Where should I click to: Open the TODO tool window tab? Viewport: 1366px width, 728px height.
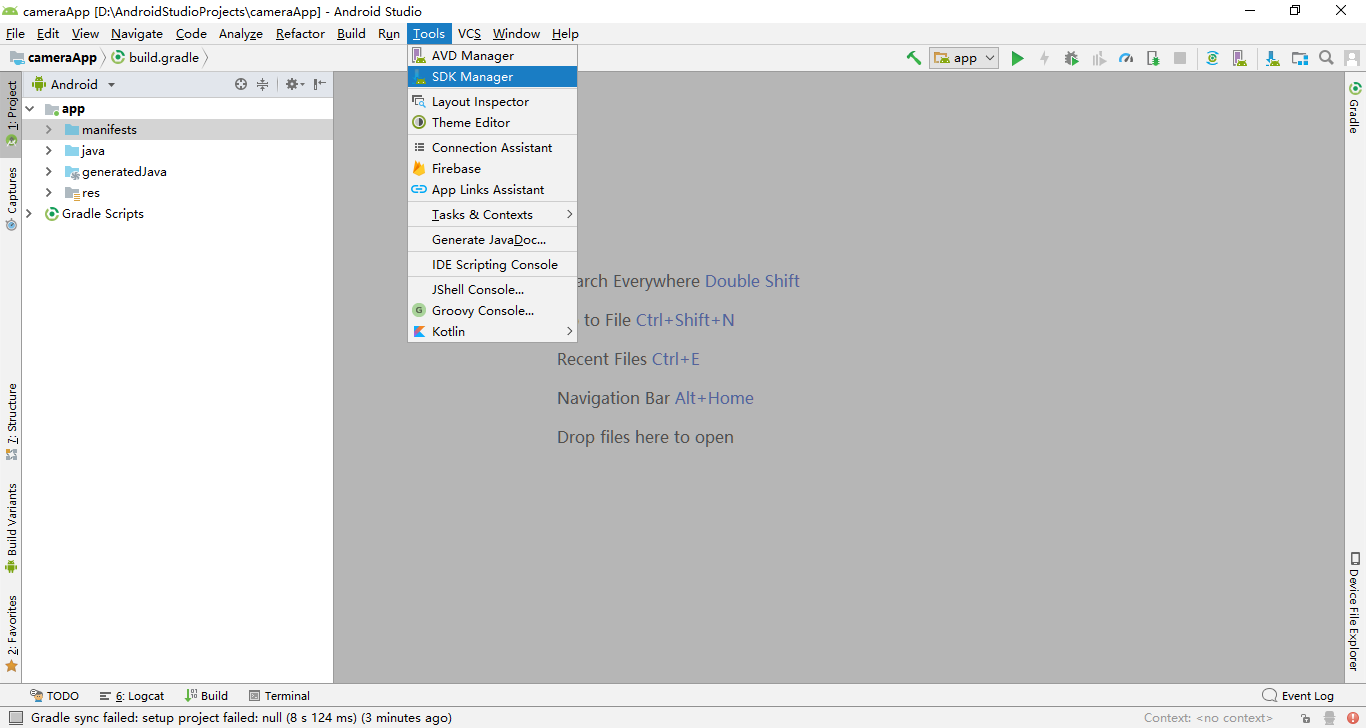point(54,696)
